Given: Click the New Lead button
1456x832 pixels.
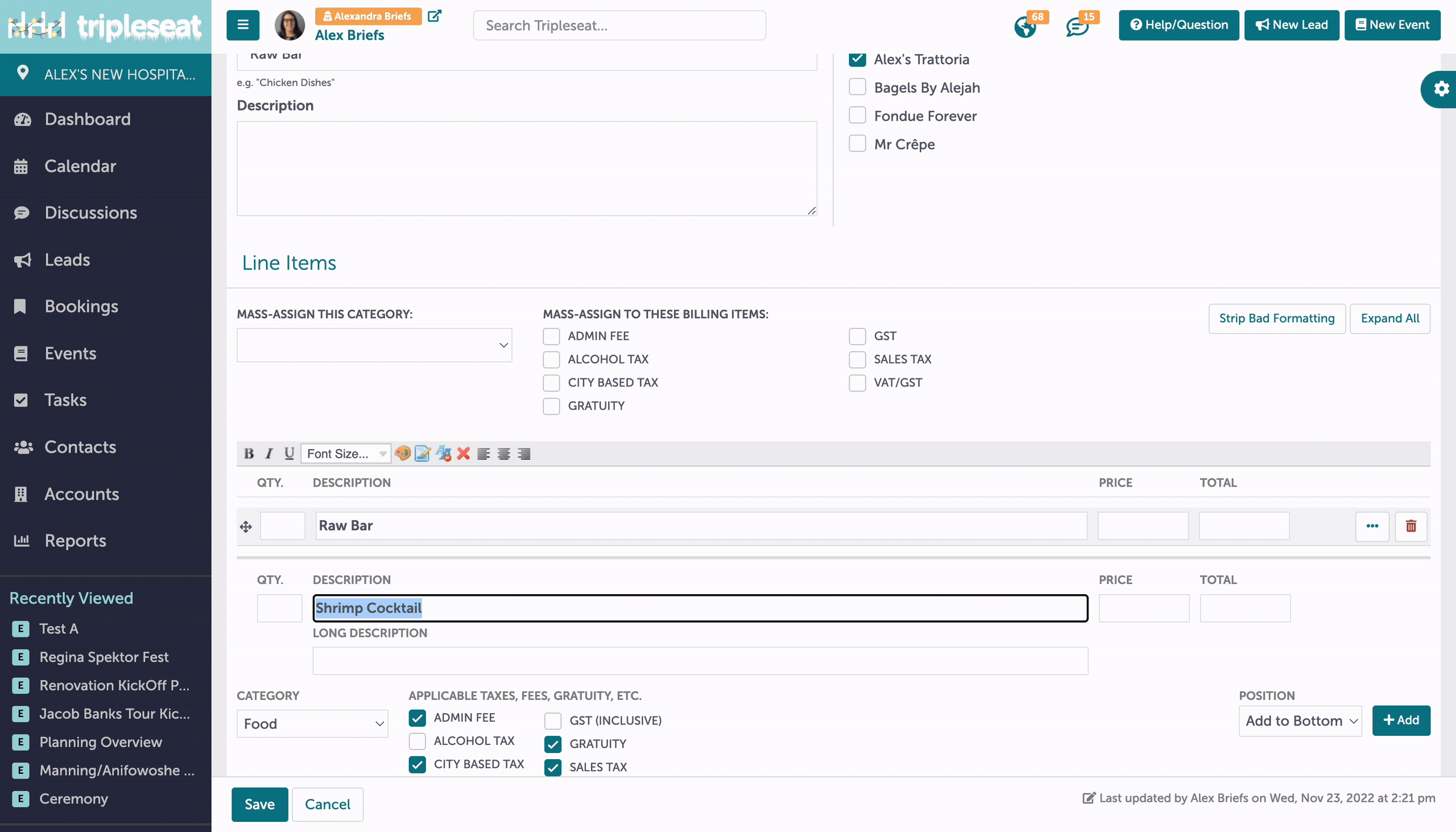Looking at the screenshot, I should [x=1292, y=25].
